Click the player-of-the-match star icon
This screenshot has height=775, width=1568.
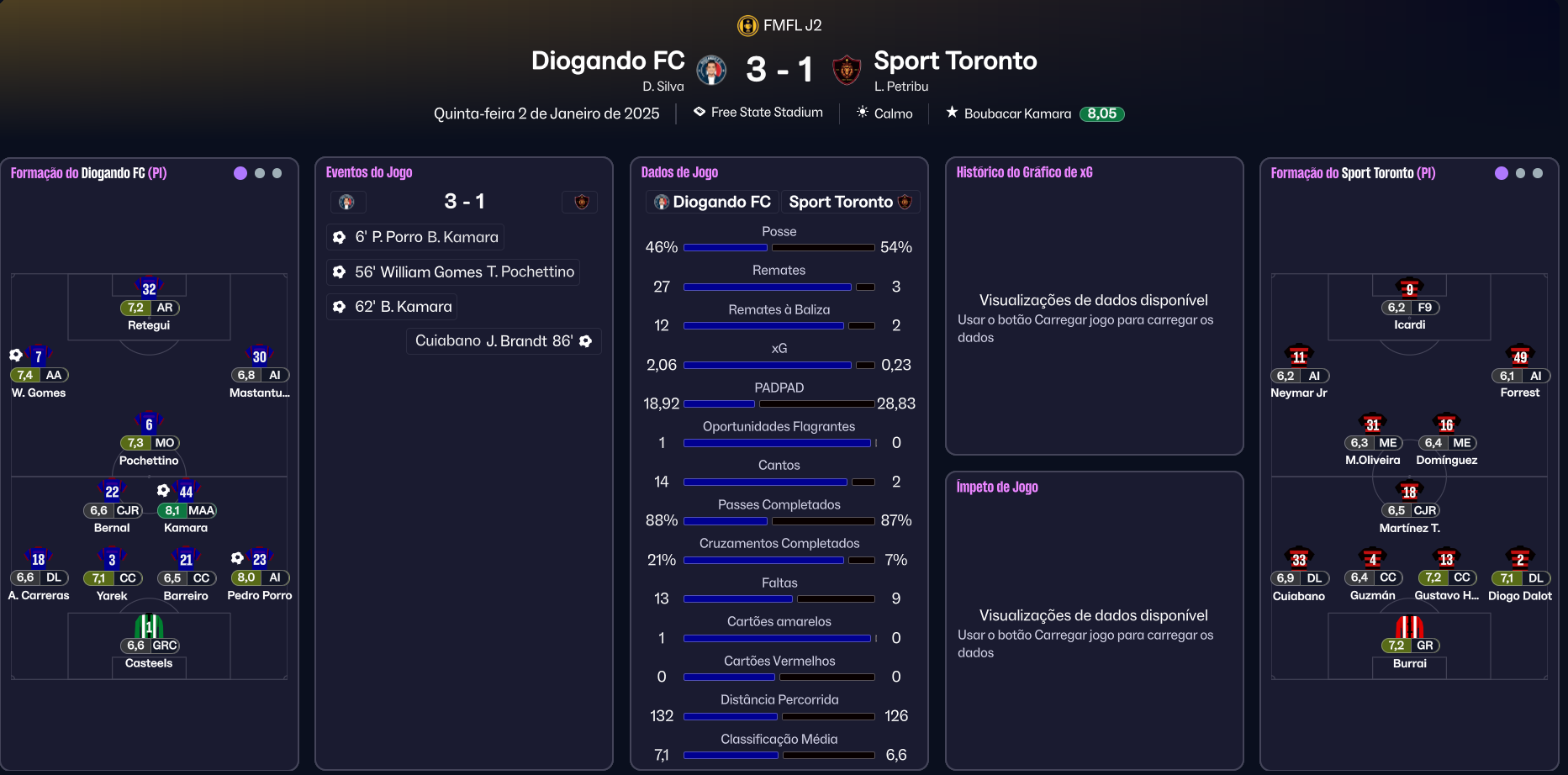point(952,113)
